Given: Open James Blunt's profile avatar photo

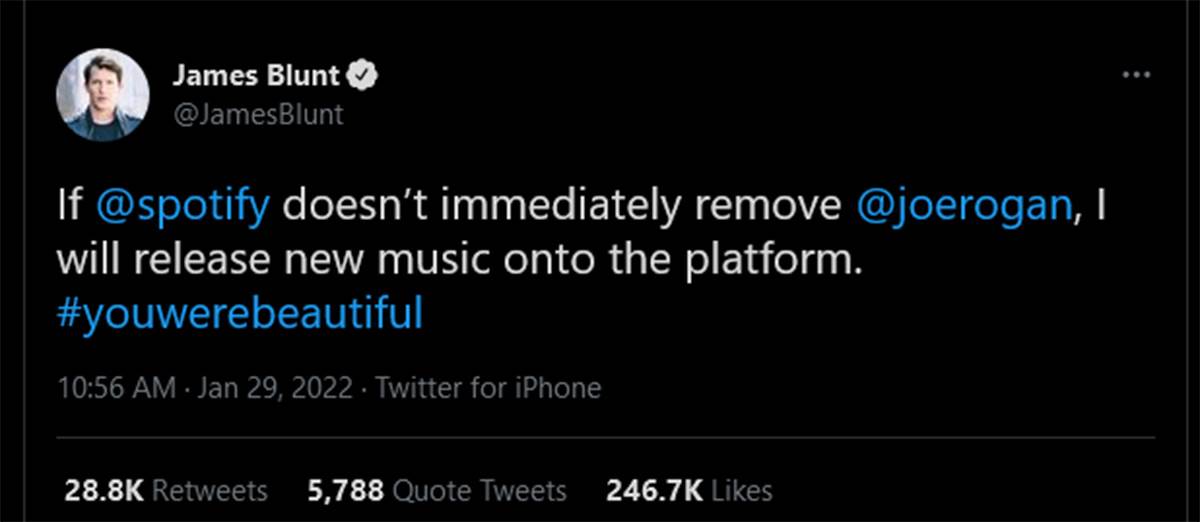Looking at the screenshot, I should coord(101,93).
